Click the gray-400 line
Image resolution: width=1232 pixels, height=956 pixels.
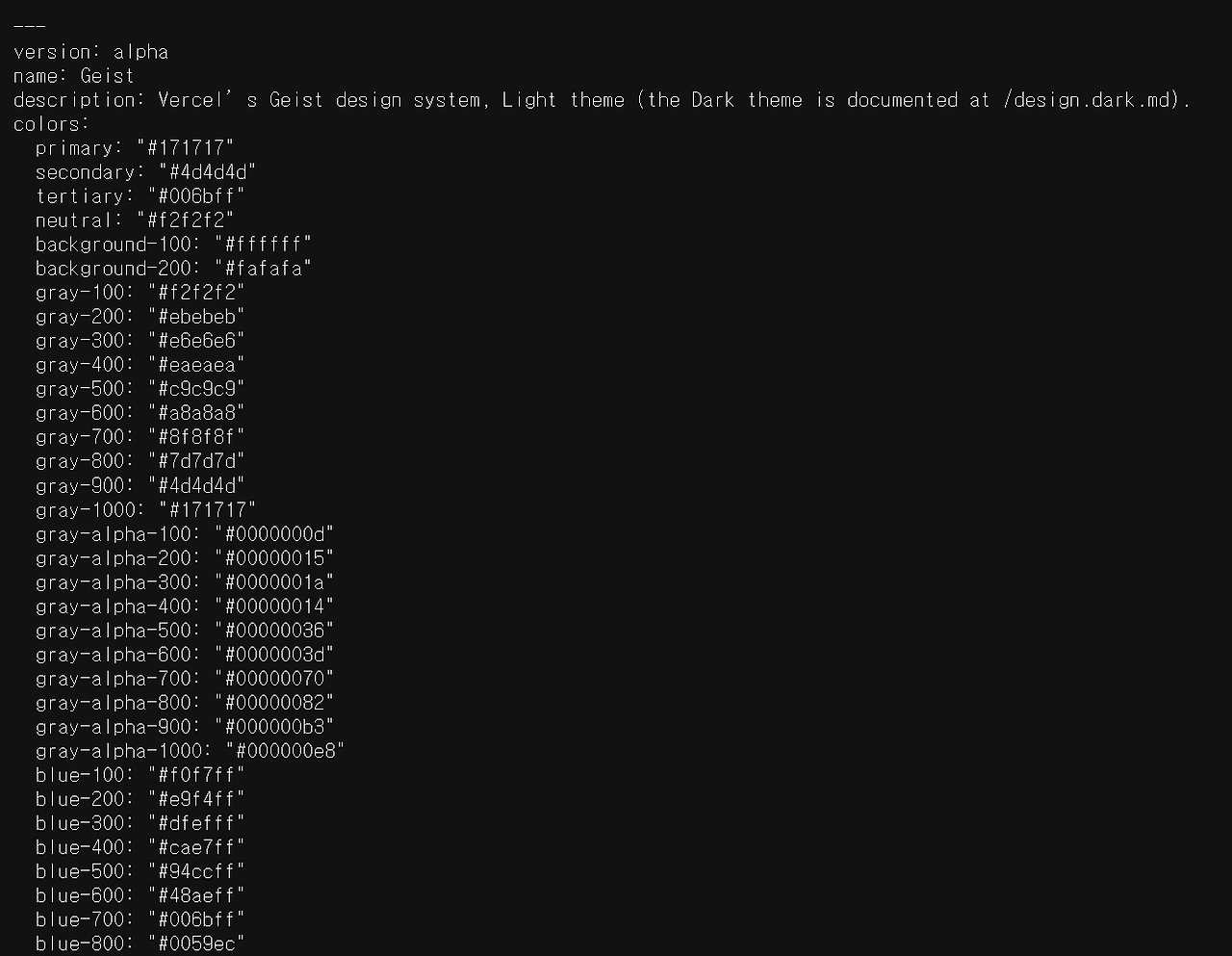(141, 365)
